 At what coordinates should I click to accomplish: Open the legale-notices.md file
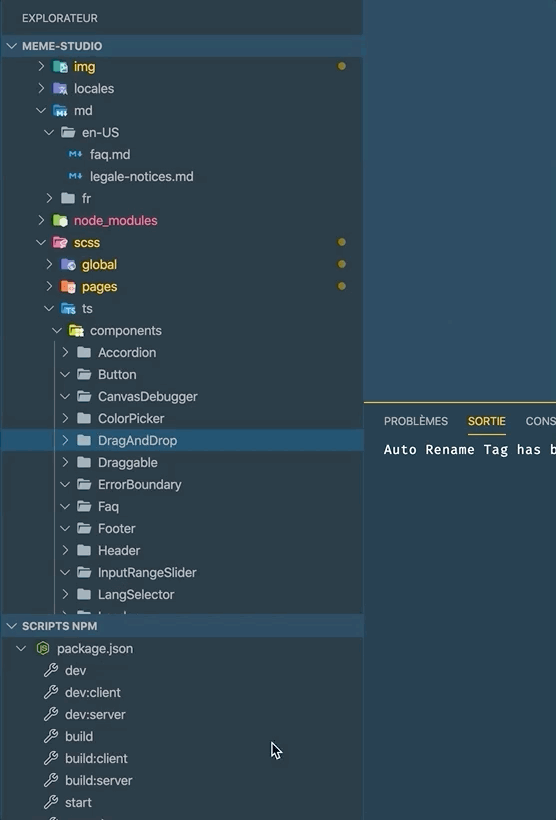(x=142, y=176)
